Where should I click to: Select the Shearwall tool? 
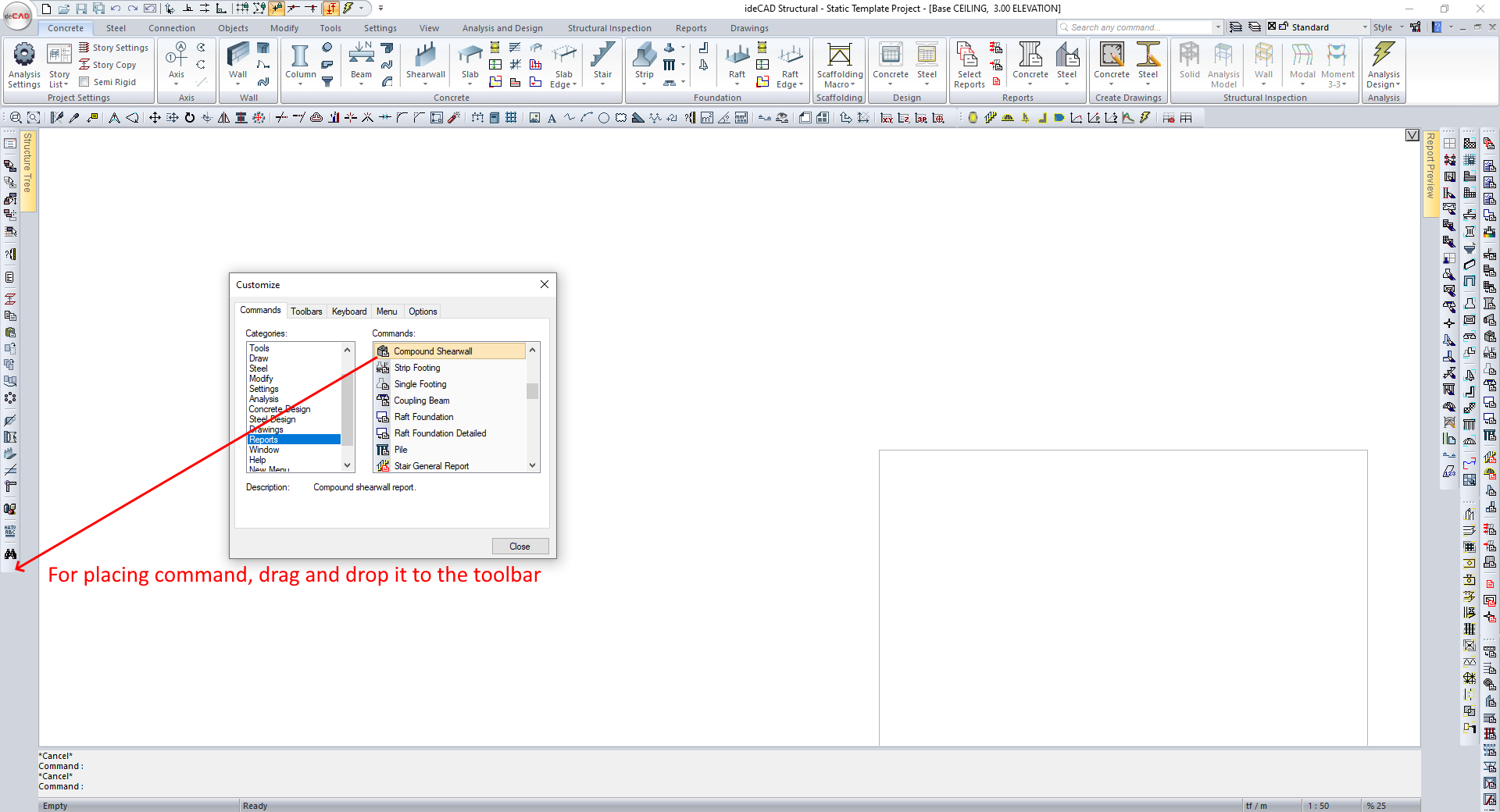coord(425,58)
